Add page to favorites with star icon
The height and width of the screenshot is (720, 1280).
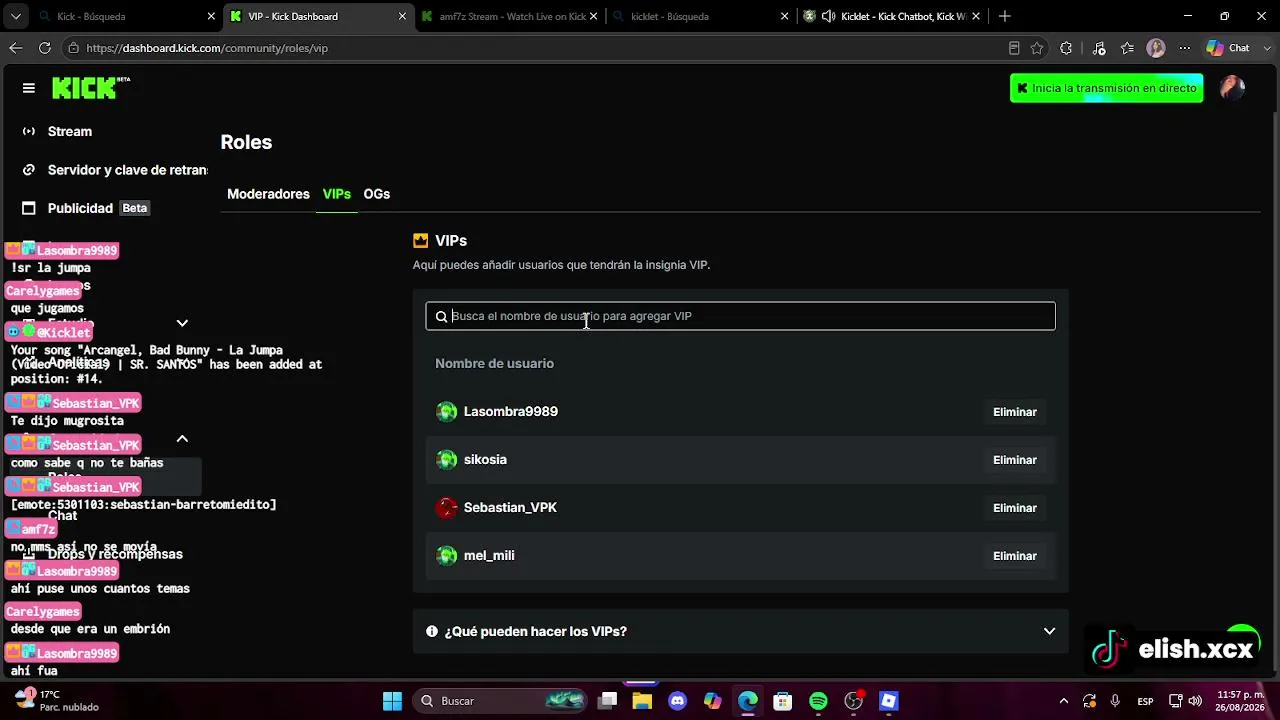[1037, 48]
